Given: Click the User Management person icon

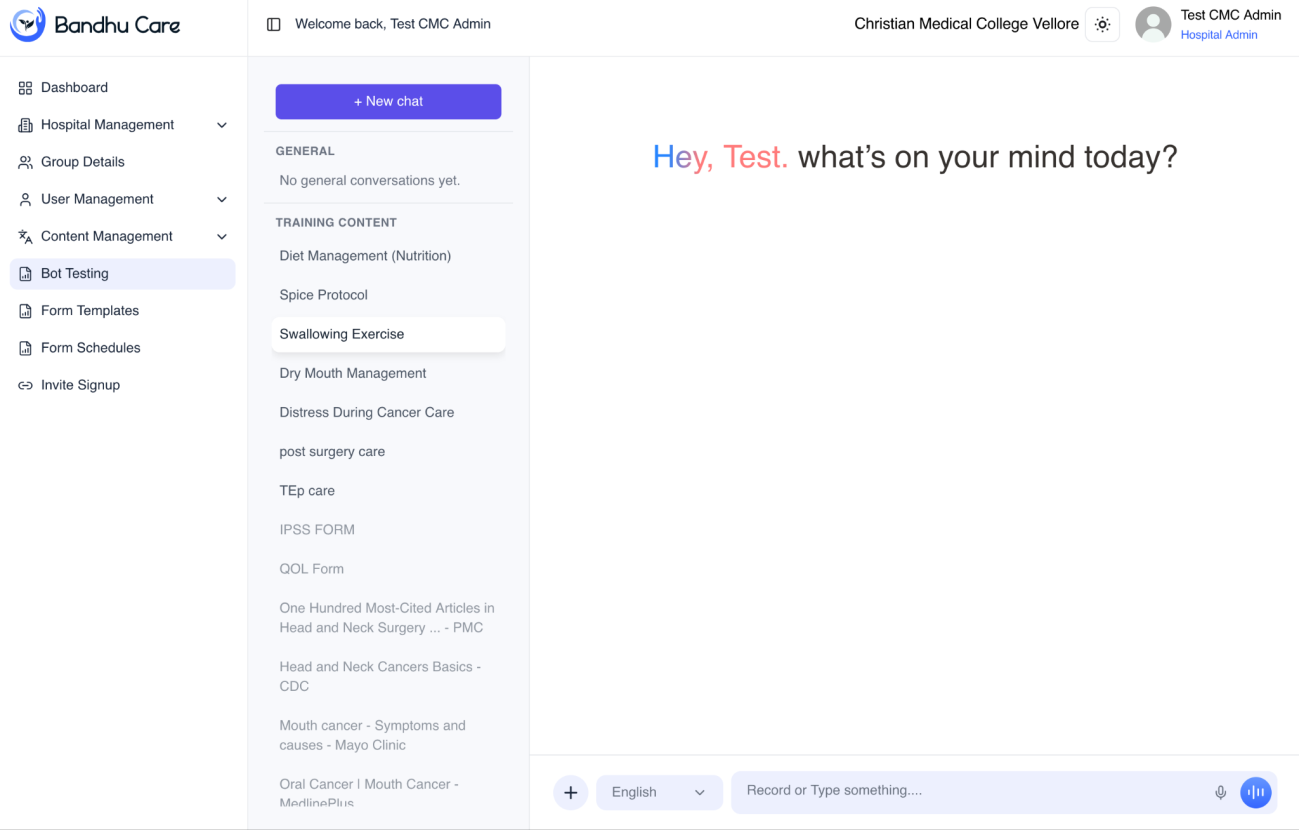Looking at the screenshot, I should coord(26,199).
